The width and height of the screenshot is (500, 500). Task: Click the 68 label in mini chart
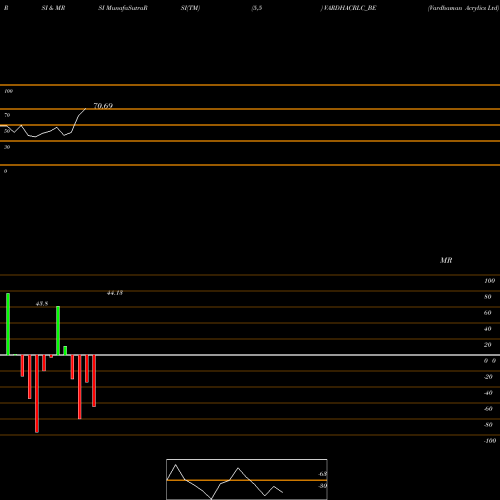click(323, 474)
